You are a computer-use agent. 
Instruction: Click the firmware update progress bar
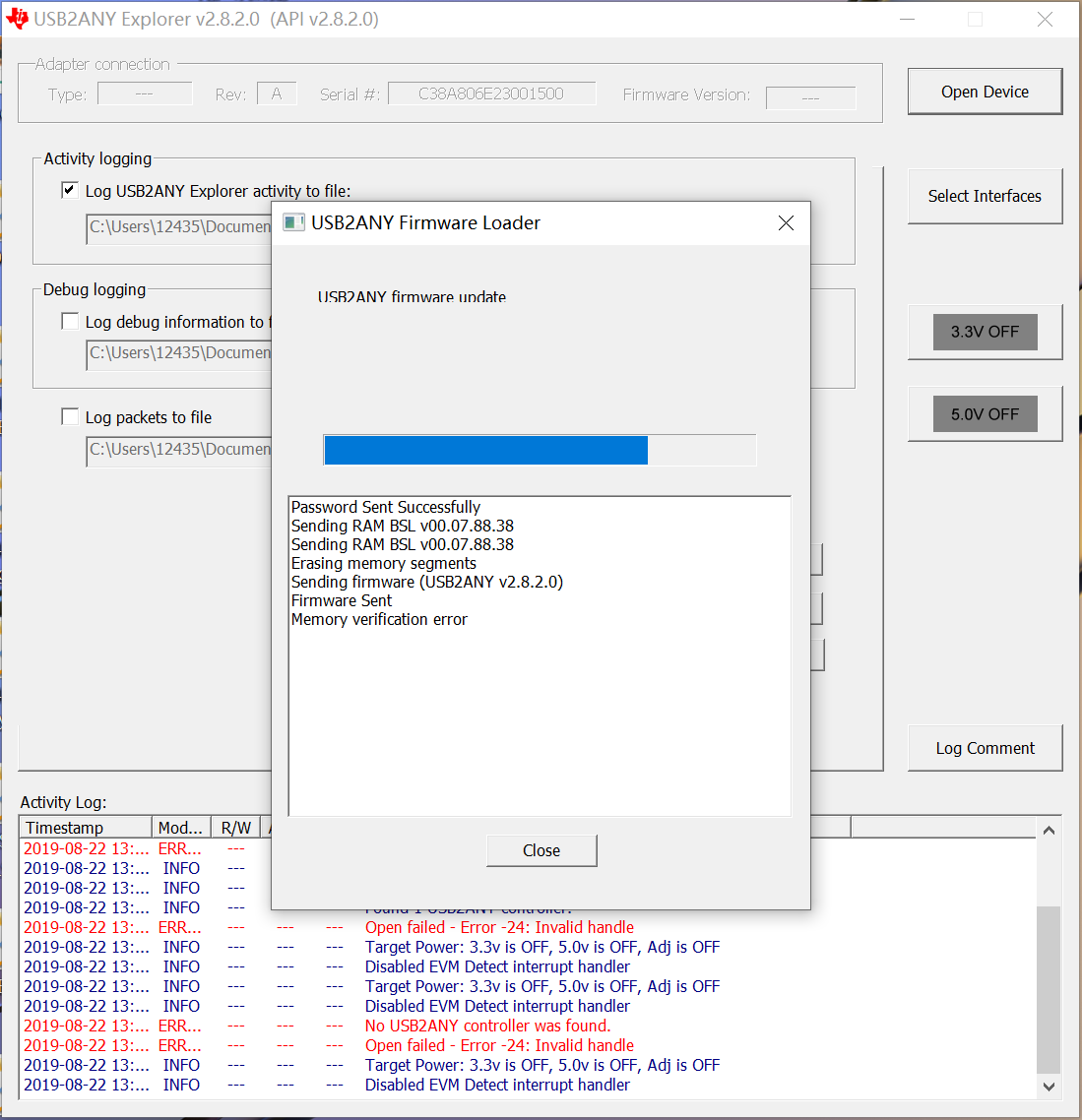click(540, 450)
